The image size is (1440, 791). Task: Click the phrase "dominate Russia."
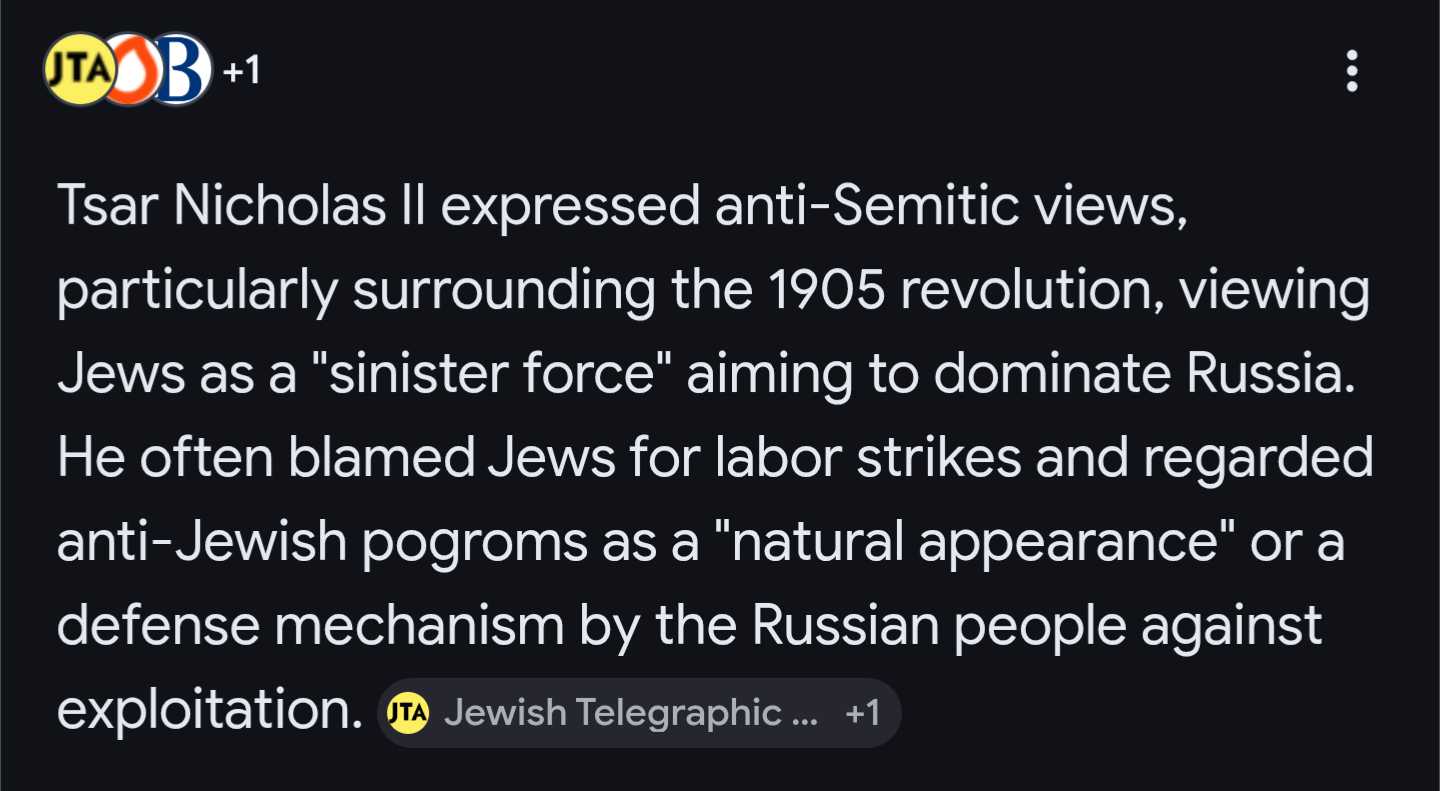click(x=1152, y=374)
